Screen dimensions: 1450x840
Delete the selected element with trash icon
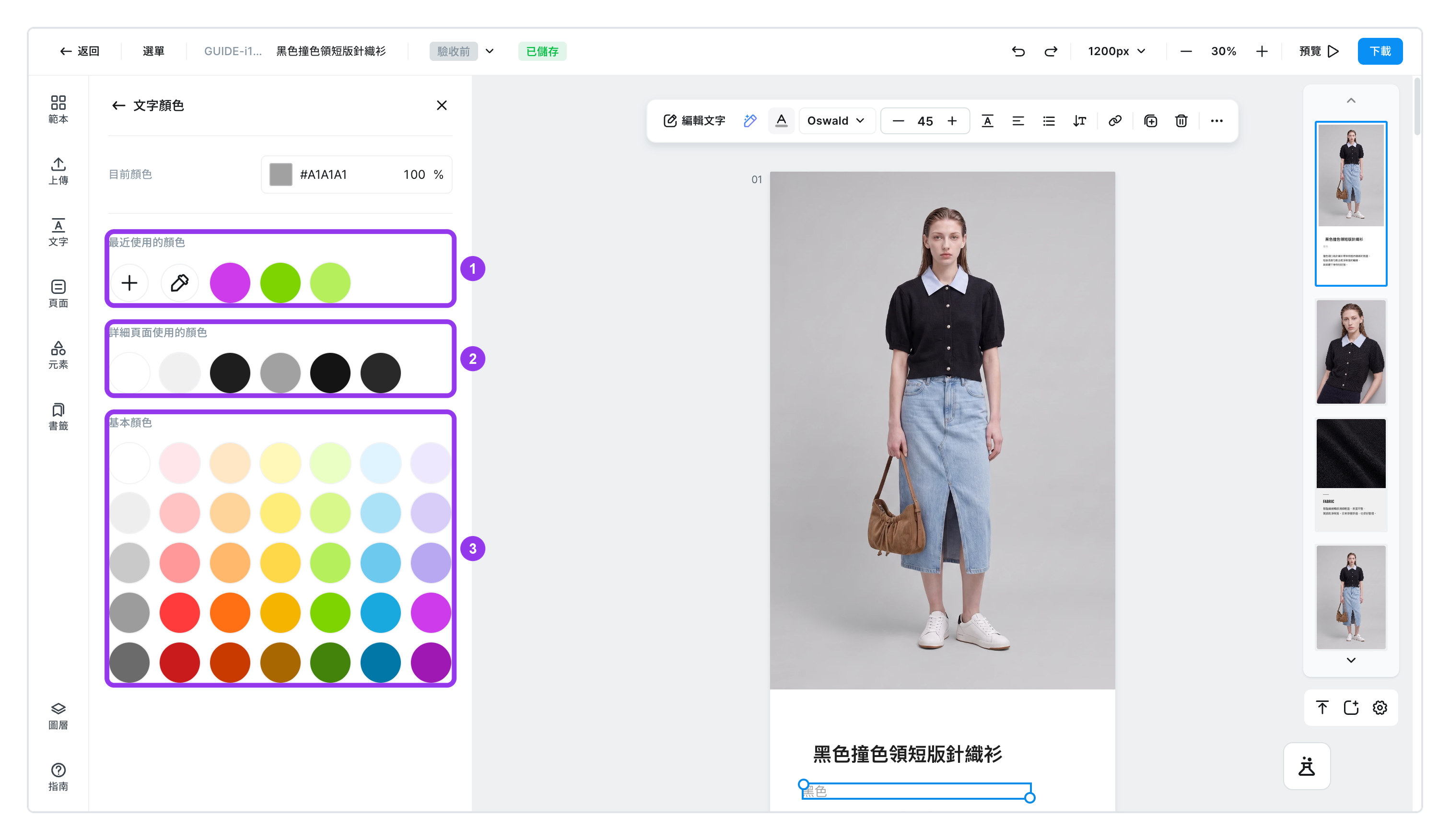pyautogui.click(x=1181, y=121)
